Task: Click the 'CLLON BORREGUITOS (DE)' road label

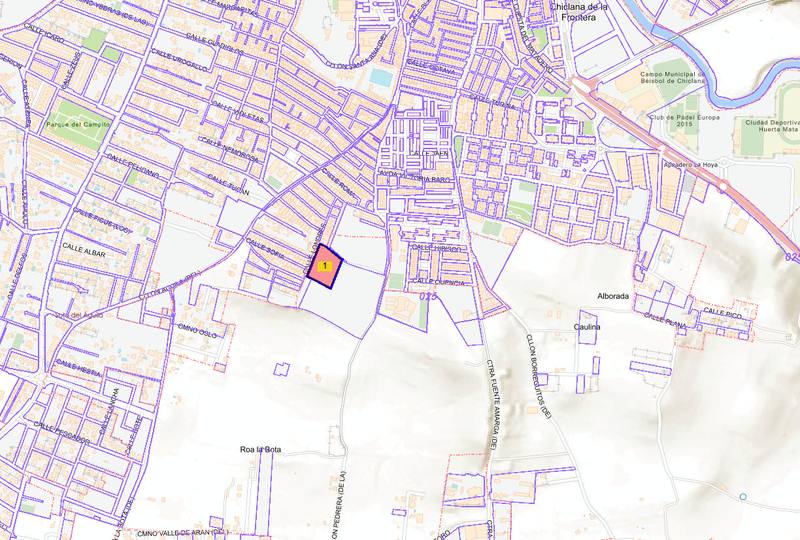Action: 539,376
